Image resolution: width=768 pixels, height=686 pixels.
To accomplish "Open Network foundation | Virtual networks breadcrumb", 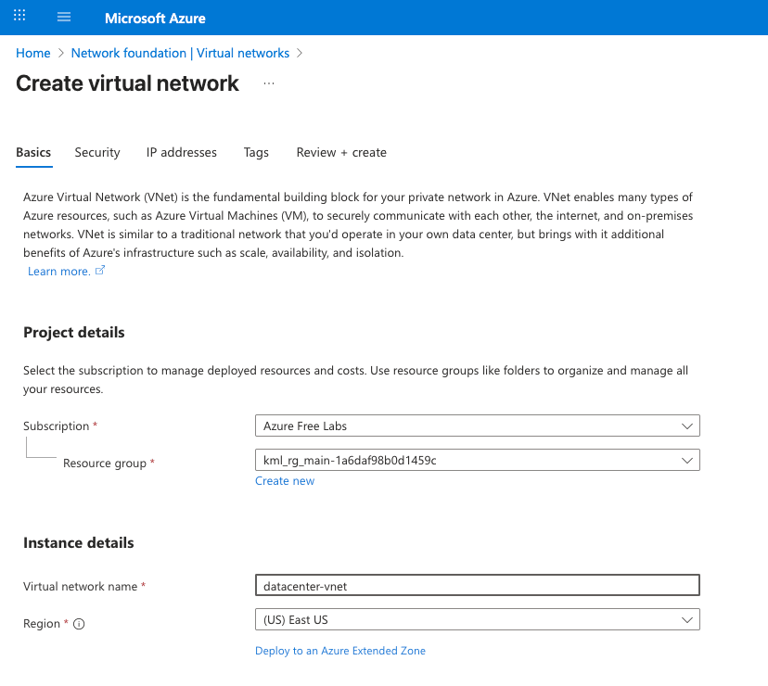I will [180, 53].
